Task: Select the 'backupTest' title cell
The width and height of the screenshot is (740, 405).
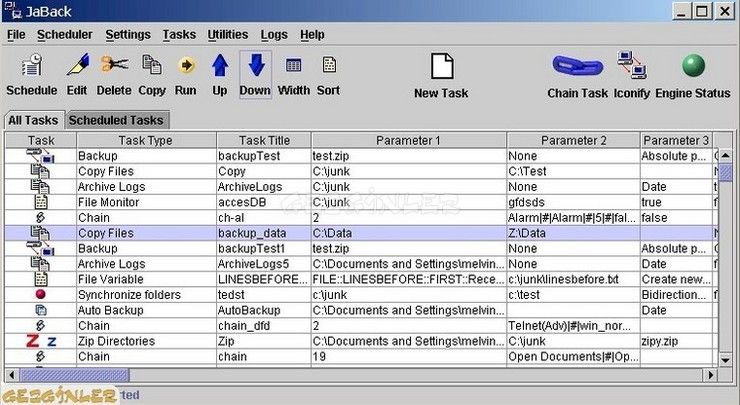Action: (264, 156)
